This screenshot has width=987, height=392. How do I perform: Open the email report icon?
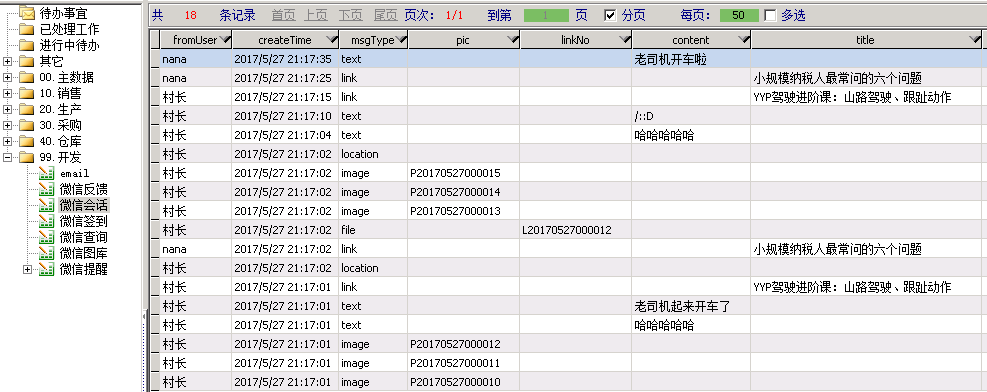(x=46, y=173)
